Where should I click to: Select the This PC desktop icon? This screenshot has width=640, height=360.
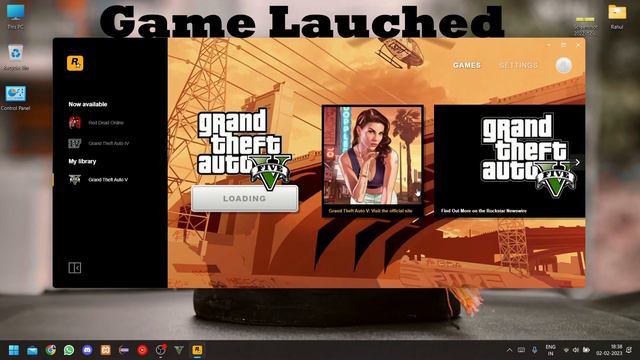click(x=16, y=17)
